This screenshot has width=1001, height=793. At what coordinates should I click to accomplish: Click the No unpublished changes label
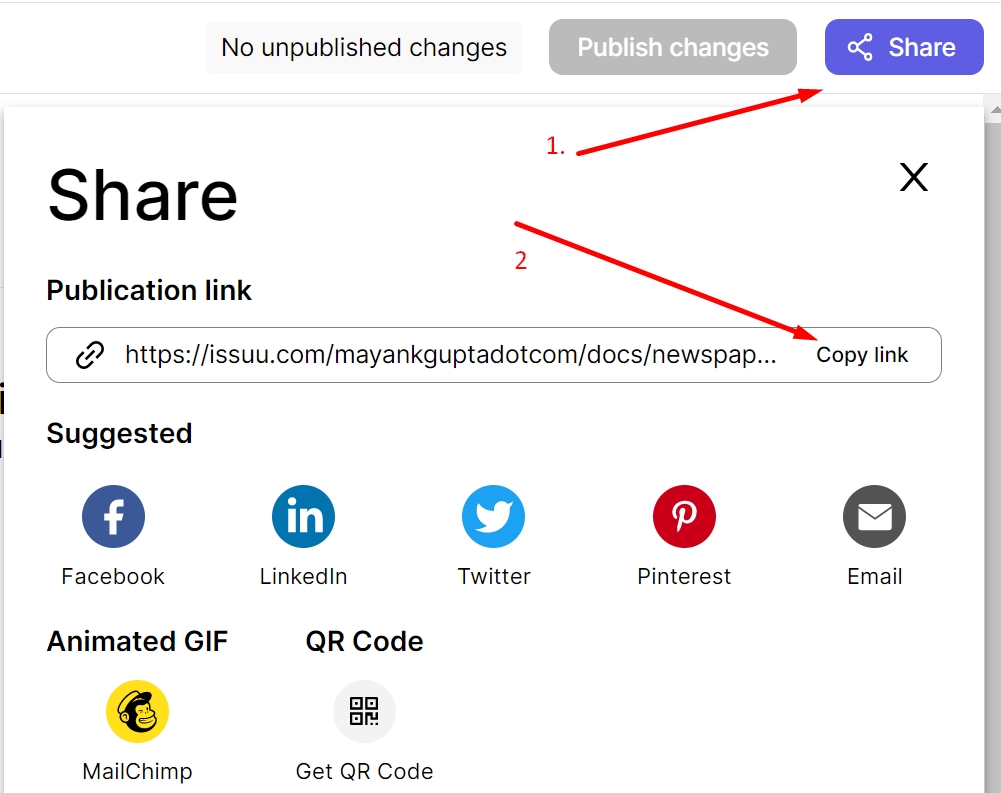point(363,47)
